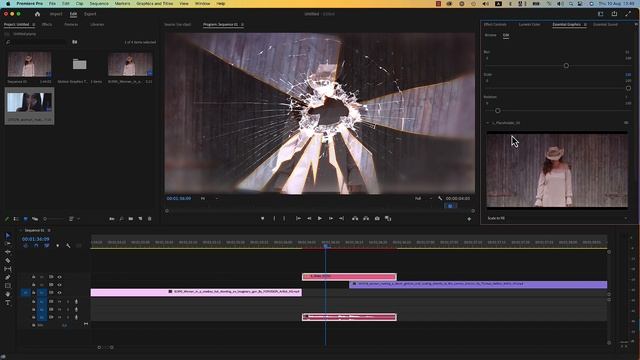
Task: Mute audio track A1
Action: coord(60,302)
